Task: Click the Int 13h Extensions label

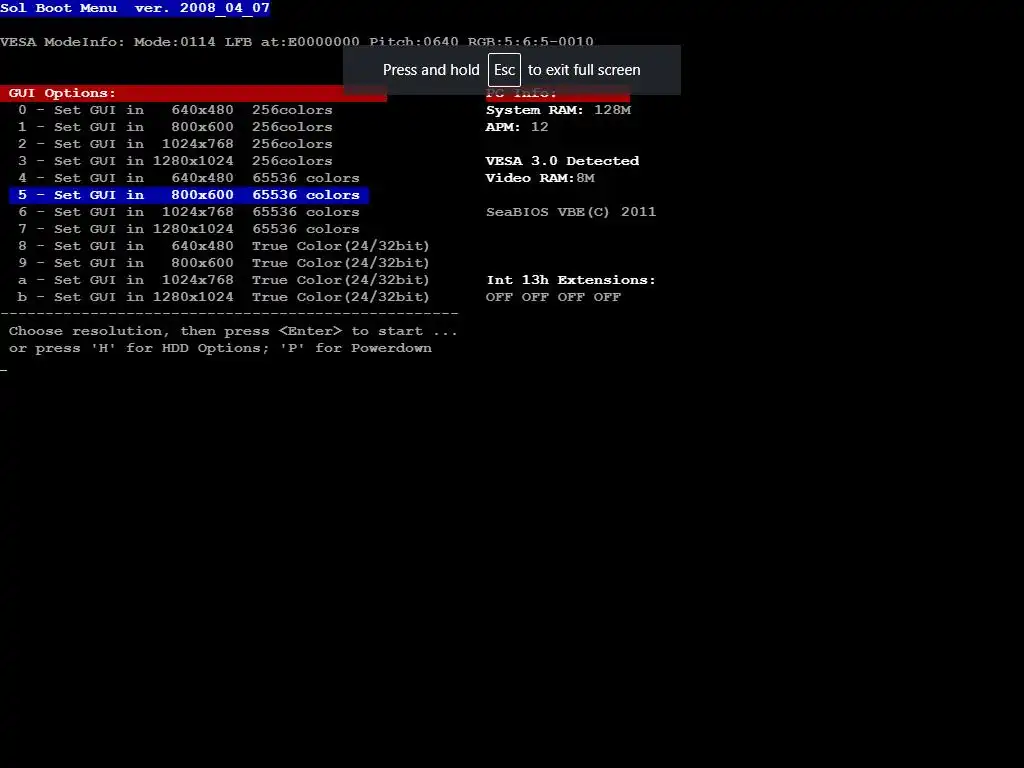Action: 571,280
